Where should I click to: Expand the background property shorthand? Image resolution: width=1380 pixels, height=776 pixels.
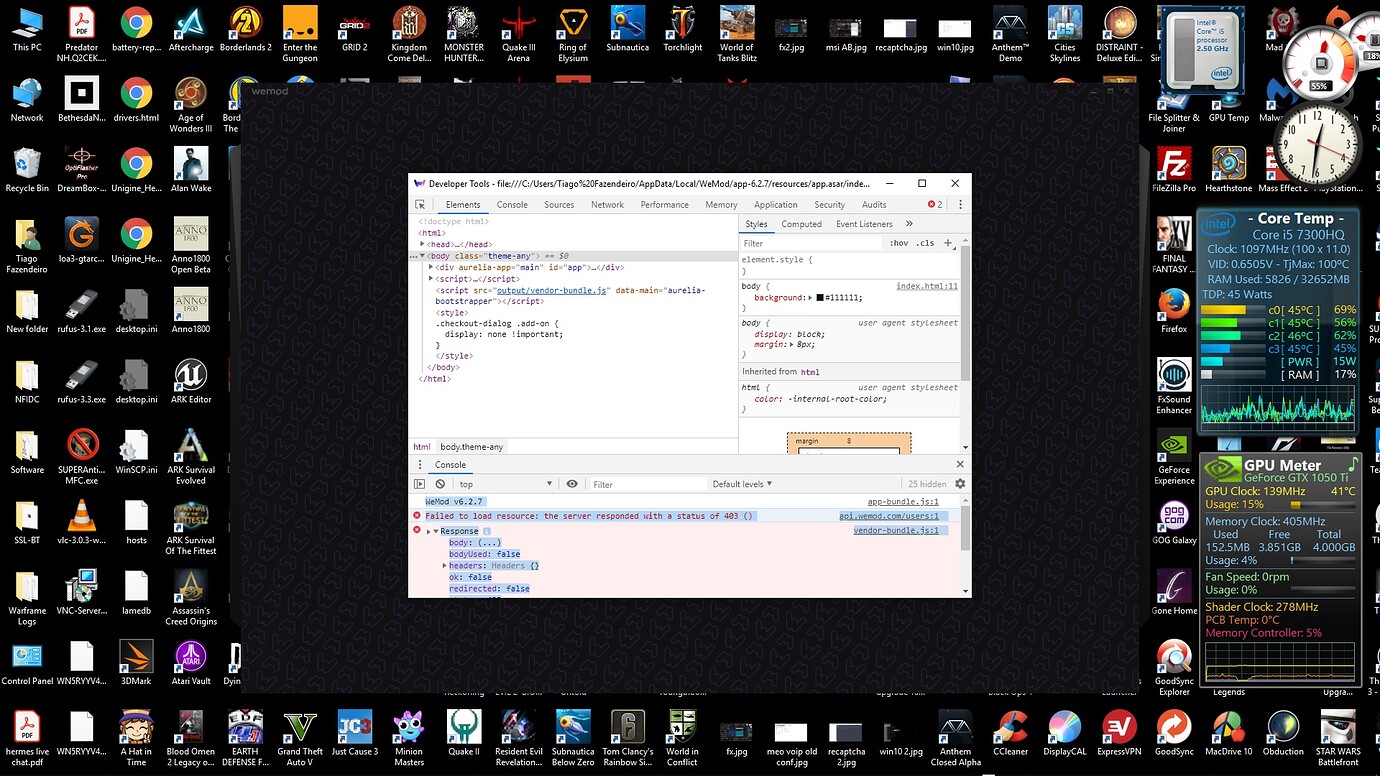point(812,297)
